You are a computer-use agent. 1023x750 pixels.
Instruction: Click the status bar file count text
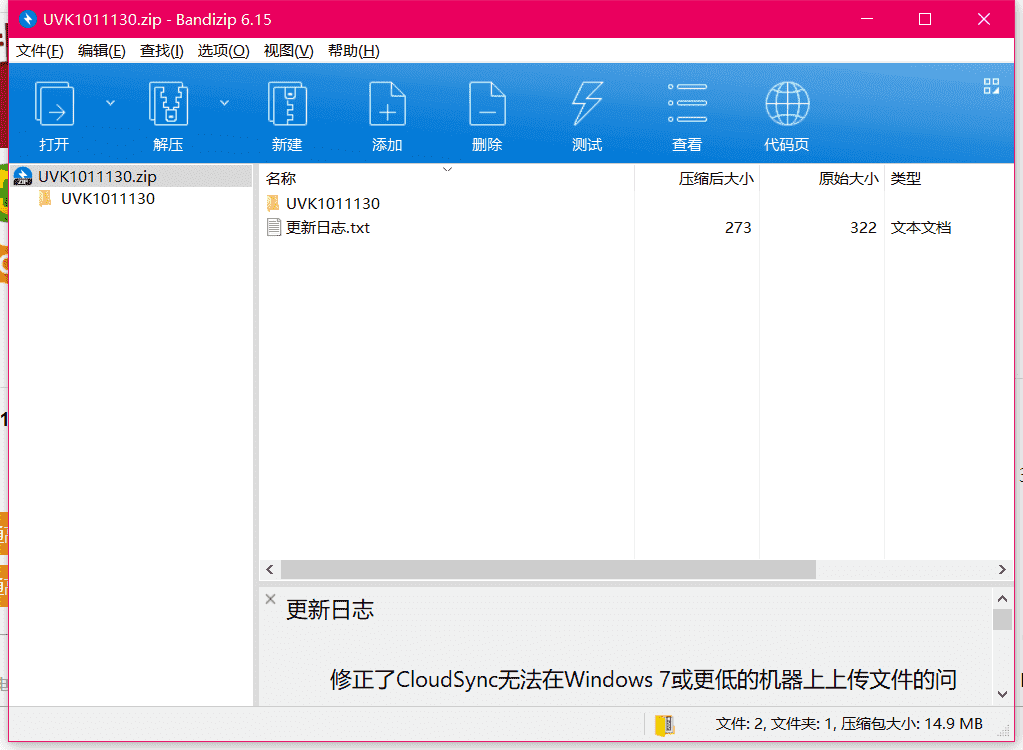(x=849, y=724)
